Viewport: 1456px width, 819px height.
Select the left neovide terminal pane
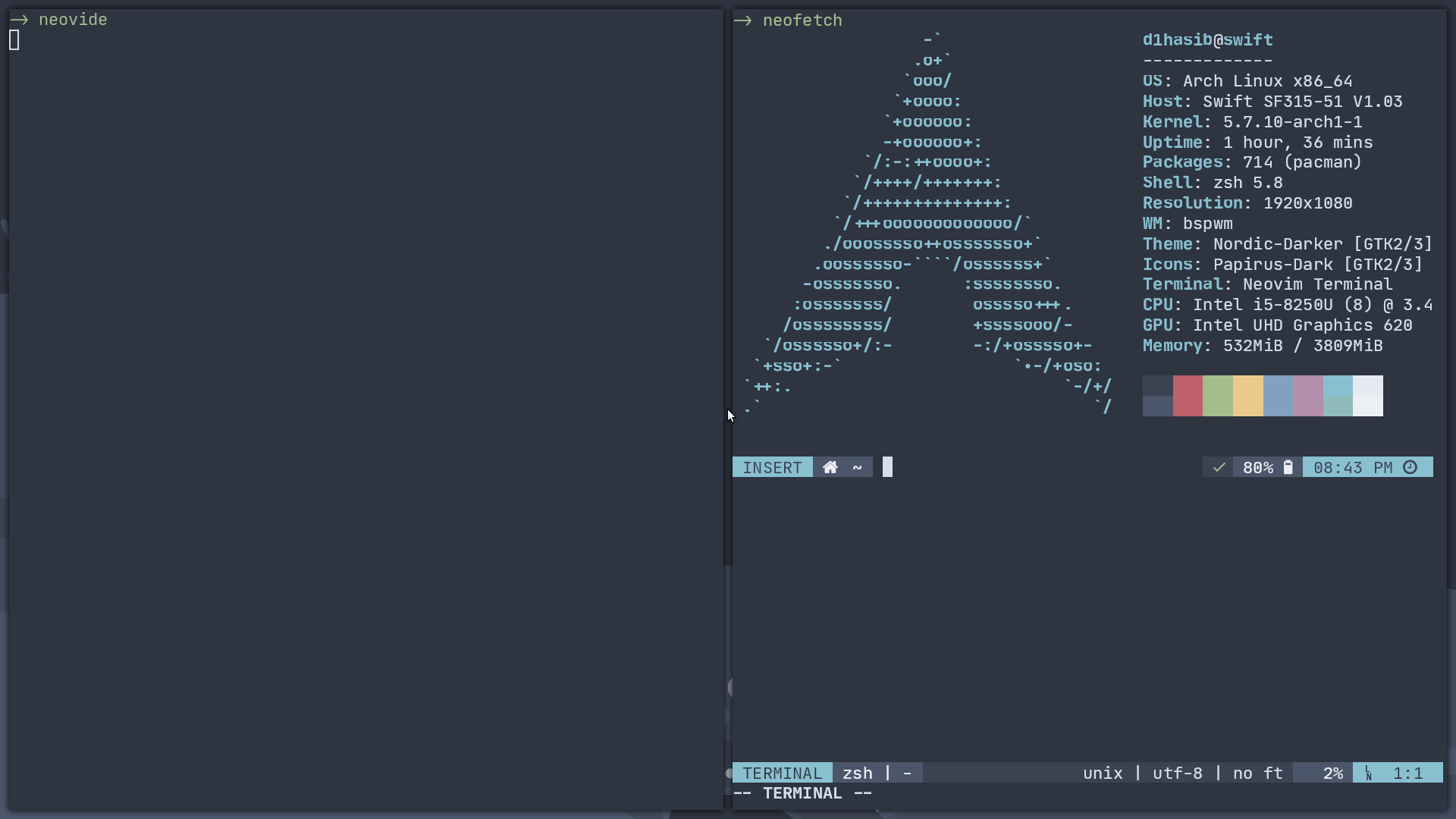point(364,379)
